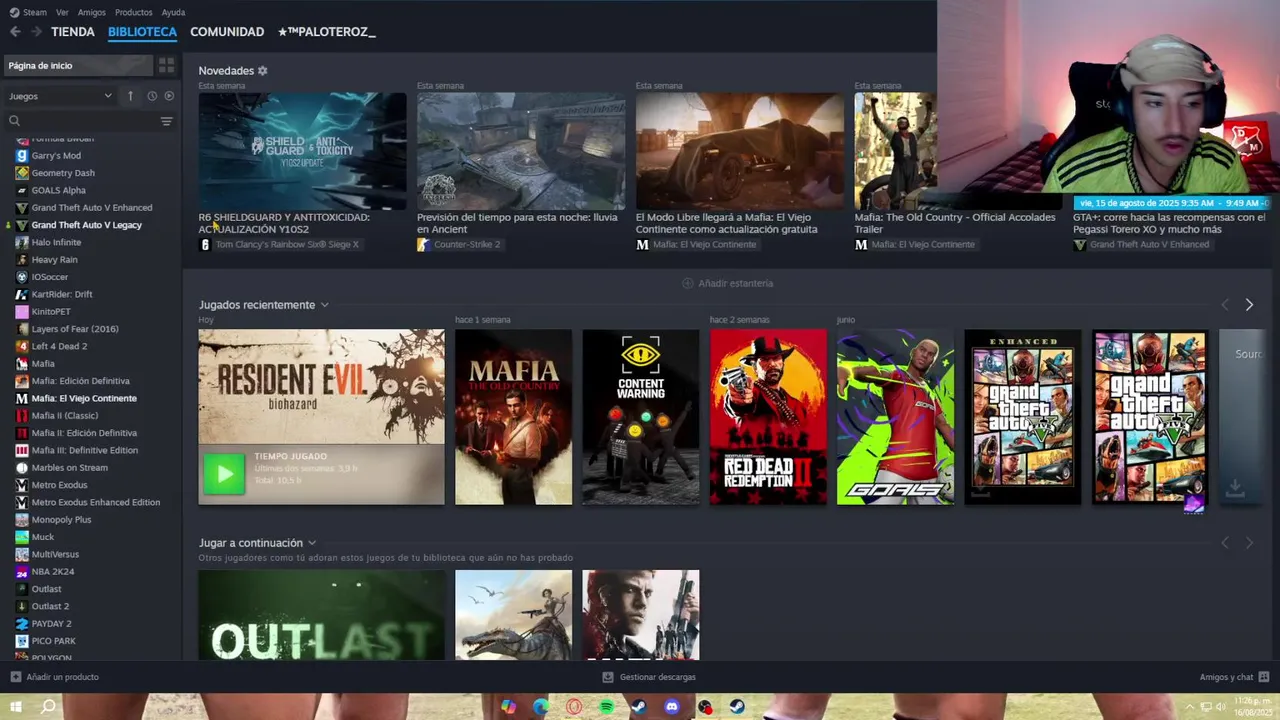Open the grid collections view icon
Viewport: 1280px width, 720px height.
pos(166,65)
